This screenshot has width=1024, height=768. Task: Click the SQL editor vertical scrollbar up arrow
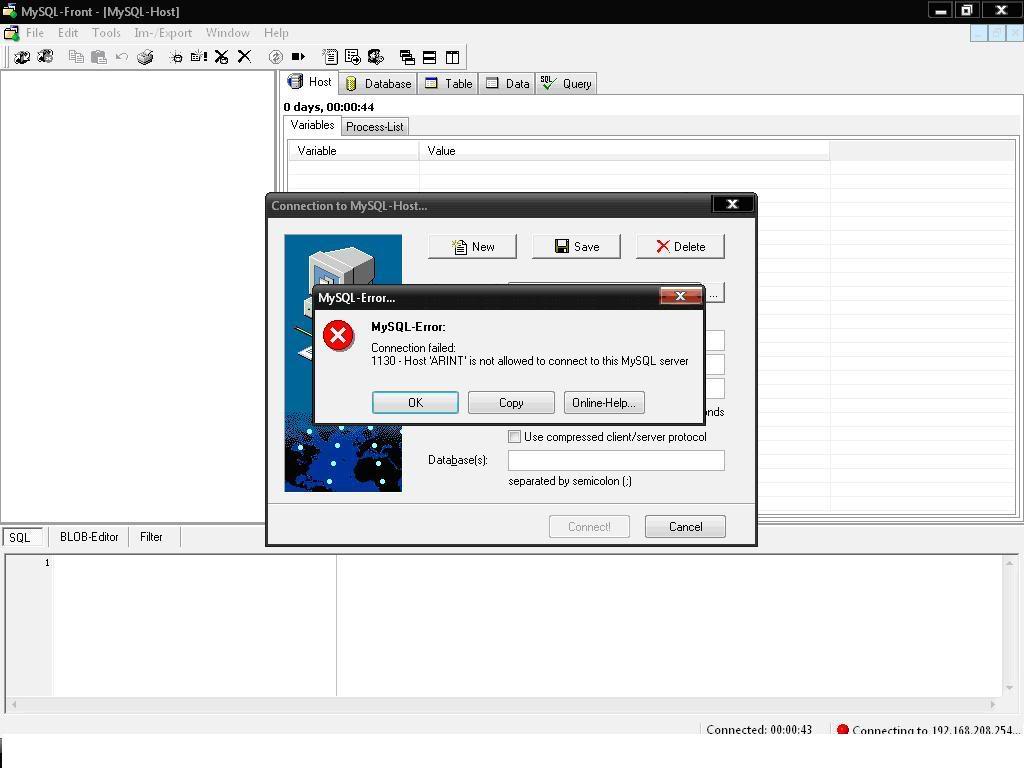coord(1010,562)
